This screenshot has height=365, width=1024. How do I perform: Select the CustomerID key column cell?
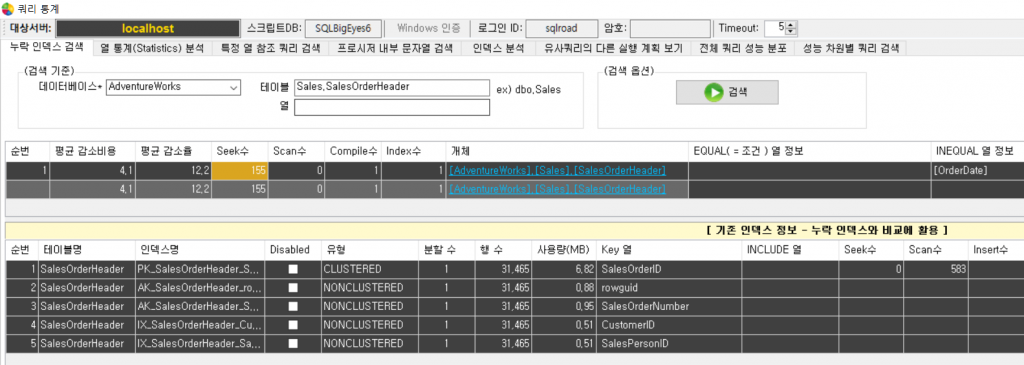(669, 325)
